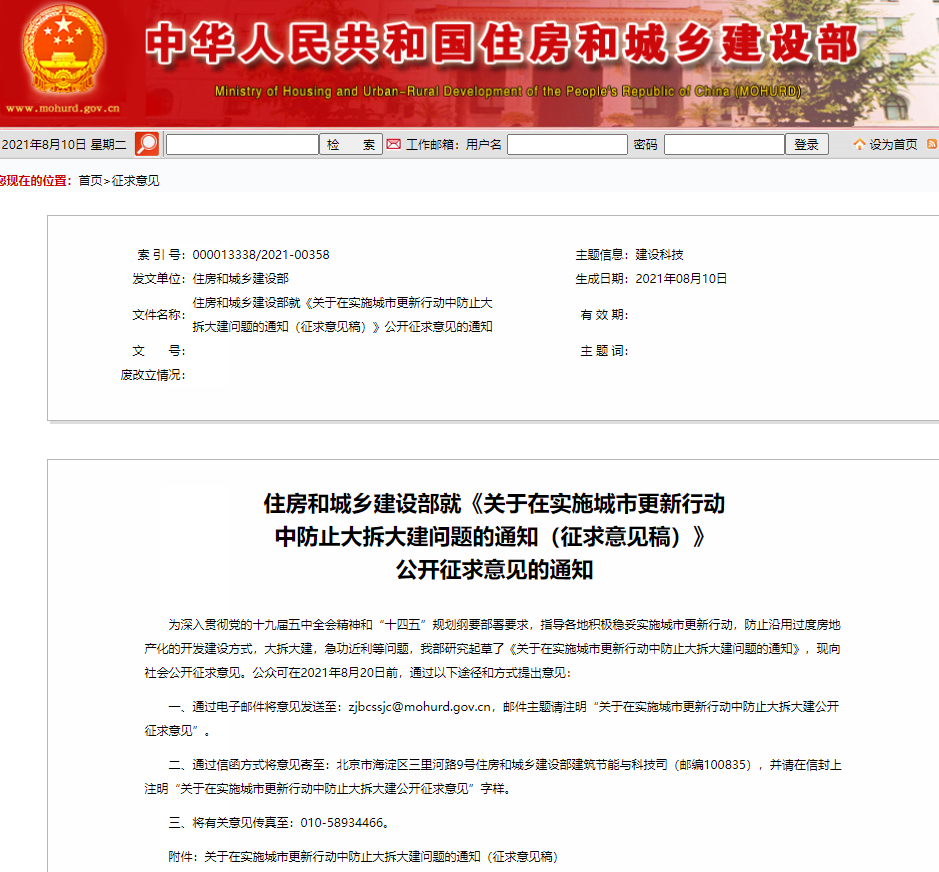Click the set-as-homepage house icon
Screen dimensions: 939x872
[x=859, y=144]
